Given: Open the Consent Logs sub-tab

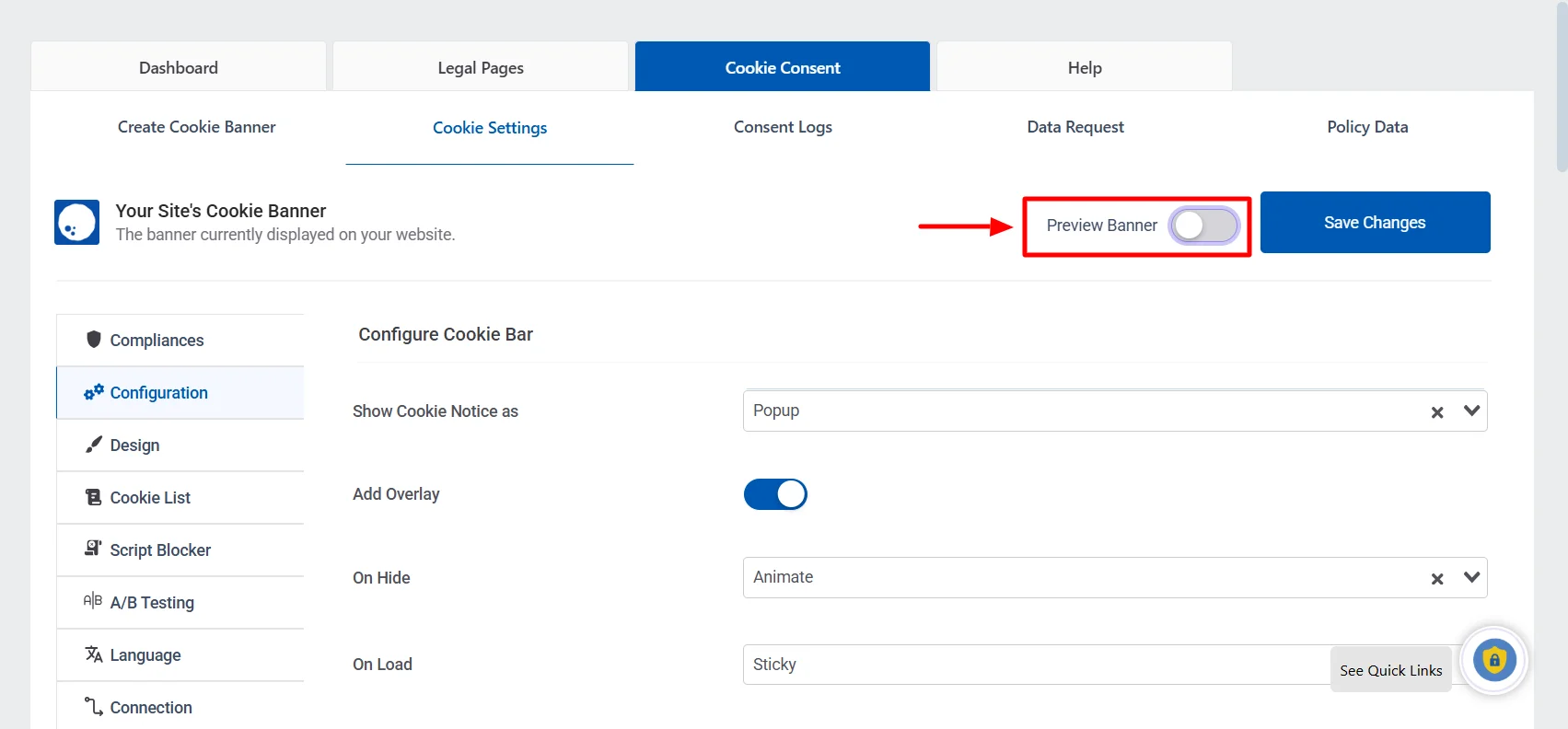Looking at the screenshot, I should pos(783,127).
